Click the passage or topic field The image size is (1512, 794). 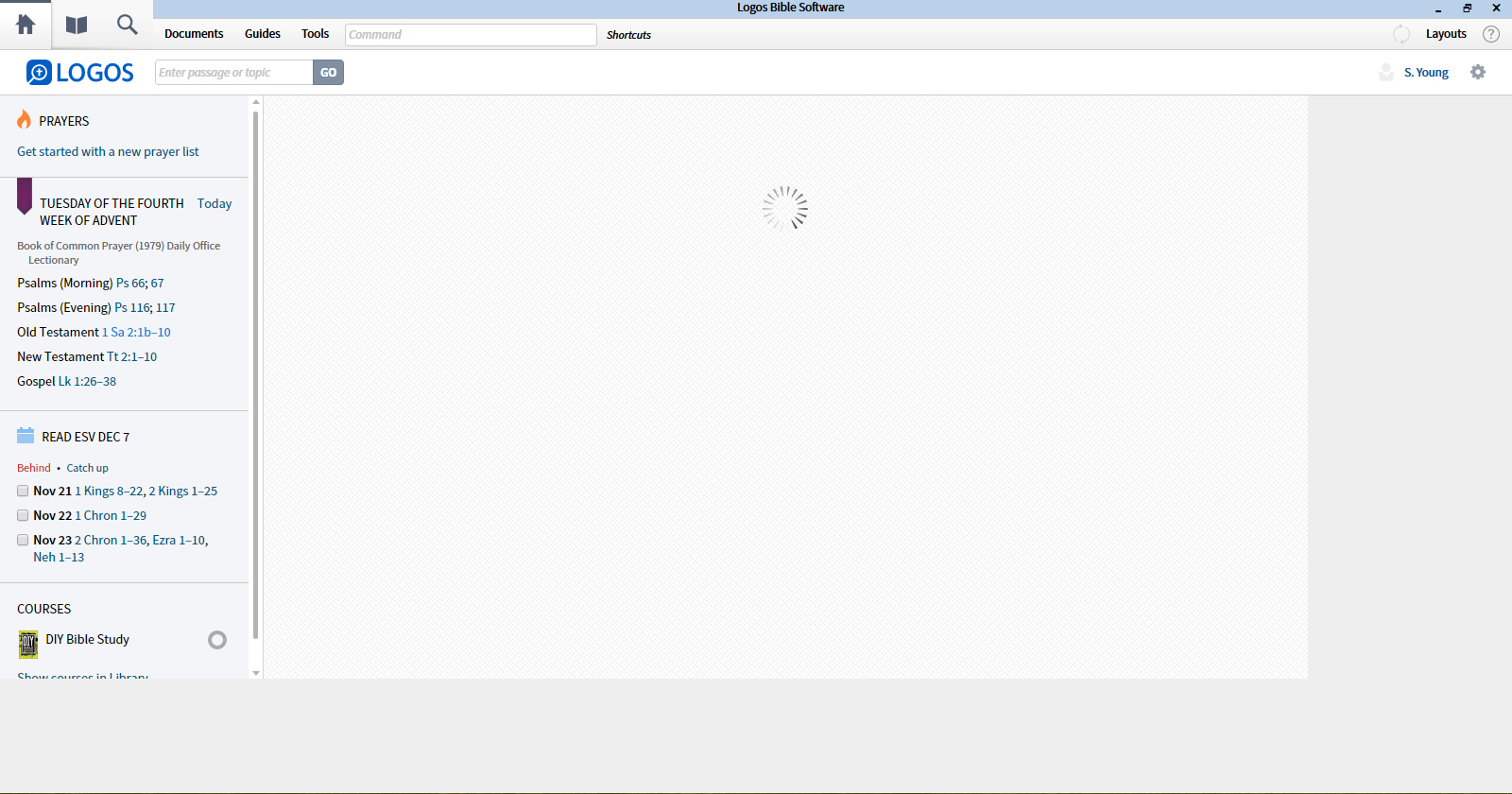coord(233,73)
